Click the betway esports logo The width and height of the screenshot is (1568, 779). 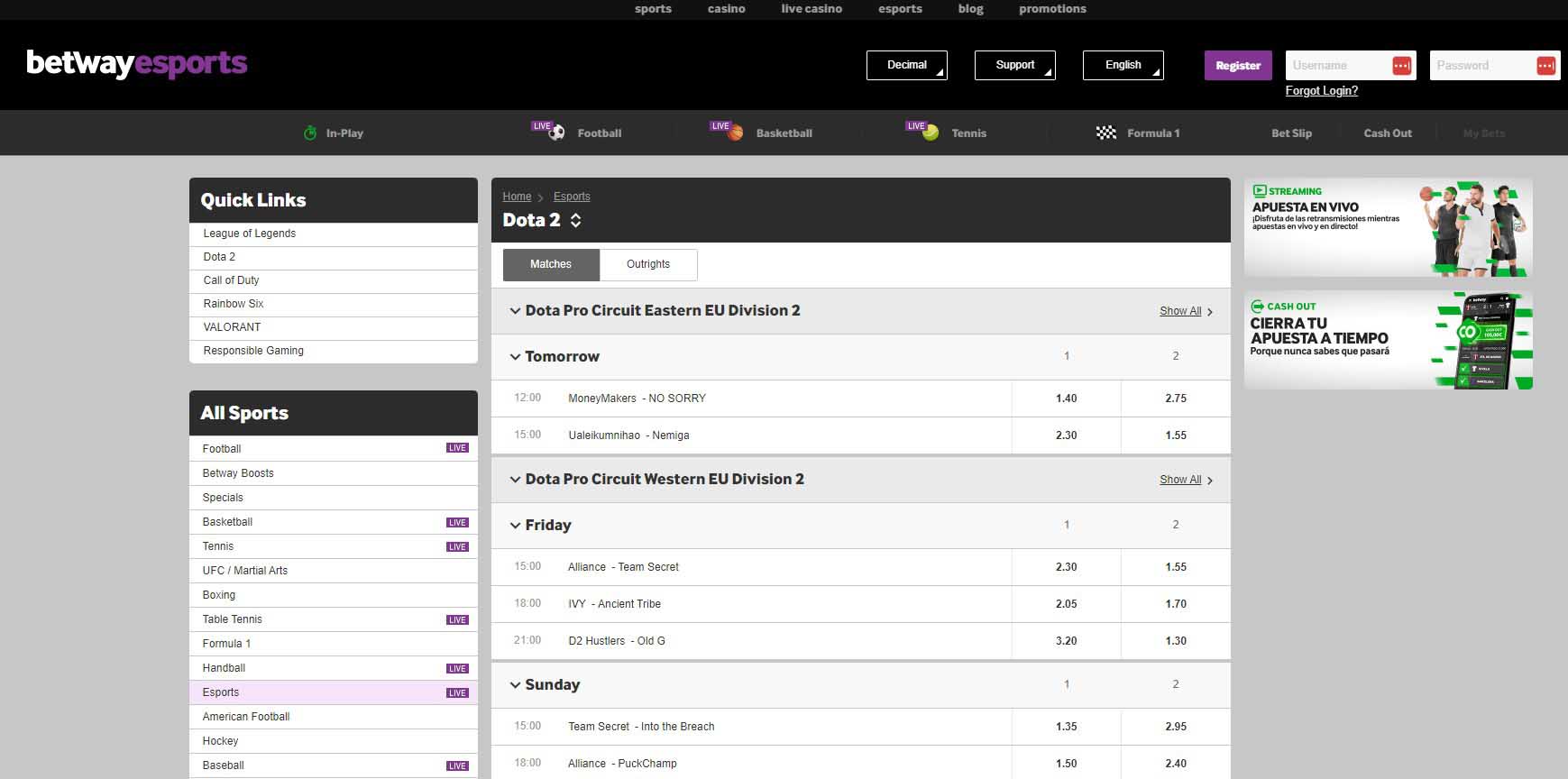coord(137,64)
